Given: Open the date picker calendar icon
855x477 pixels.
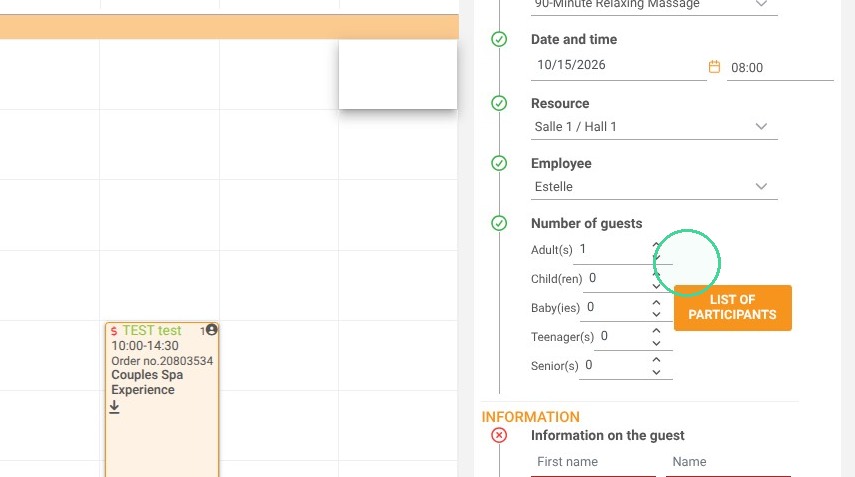Looking at the screenshot, I should click(714, 67).
